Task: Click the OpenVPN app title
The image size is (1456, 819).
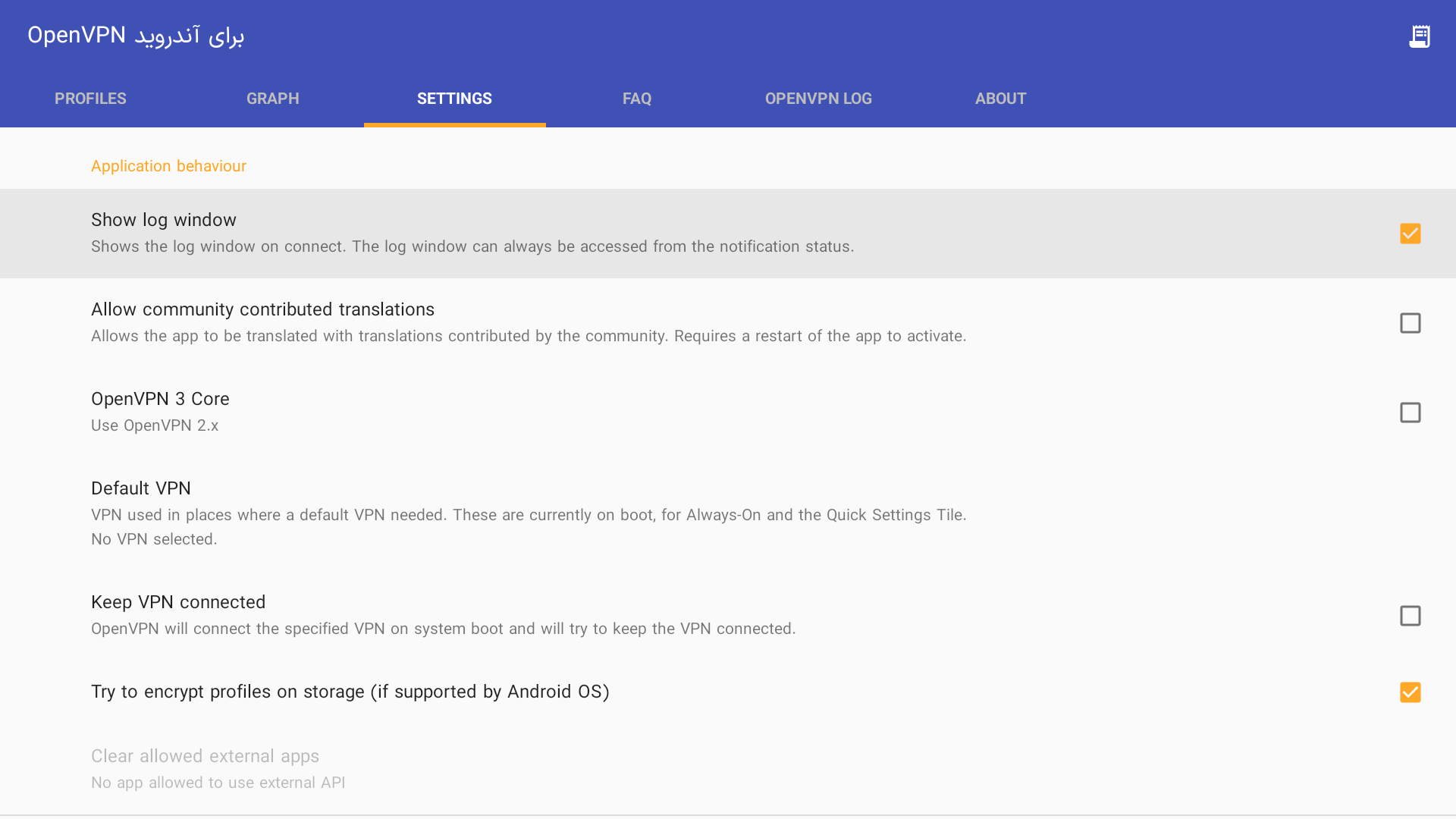Action: coord(136,35)
